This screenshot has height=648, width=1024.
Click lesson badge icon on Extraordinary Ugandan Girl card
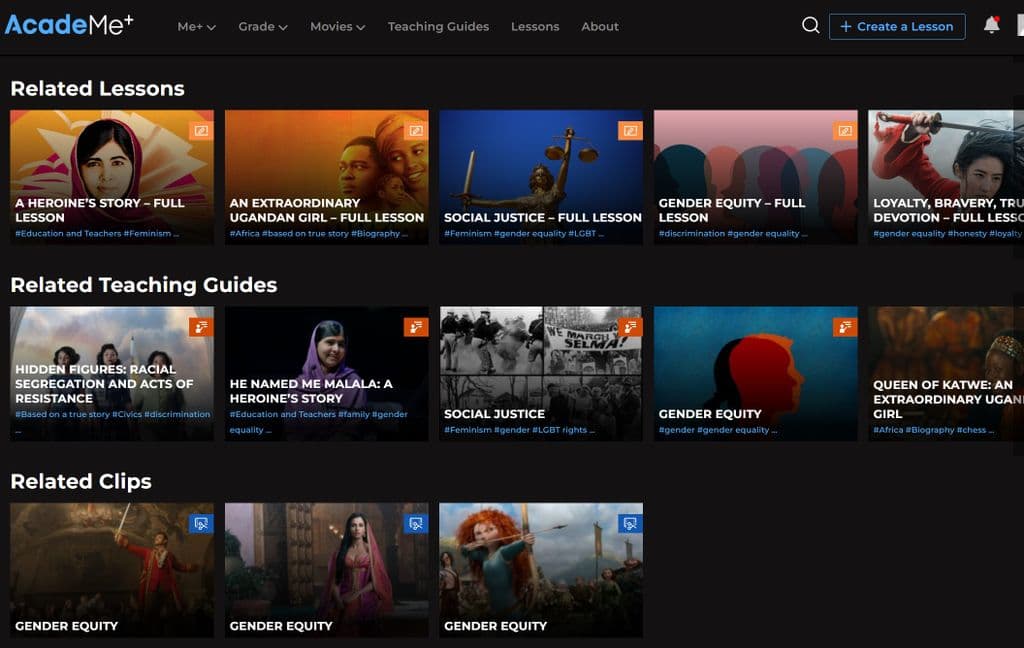pos(416,131)
